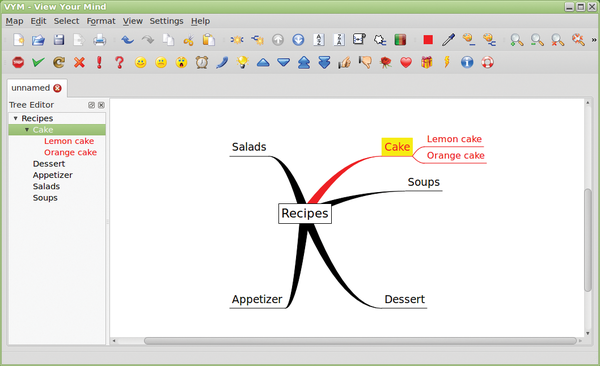The image size is (600, 366).
Task: Click the save floppy disk icon
Action: tap(59, 39)
